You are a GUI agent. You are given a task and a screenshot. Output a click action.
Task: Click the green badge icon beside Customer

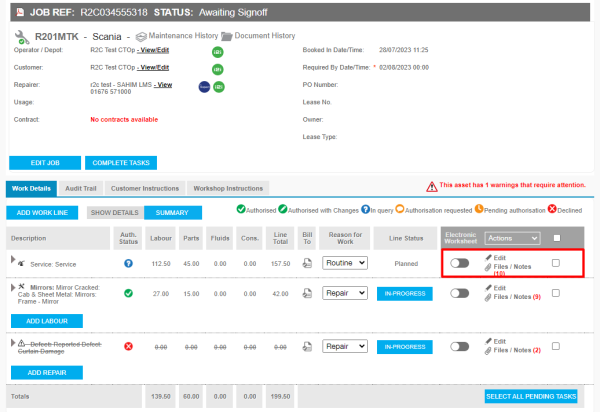(217, 67)
